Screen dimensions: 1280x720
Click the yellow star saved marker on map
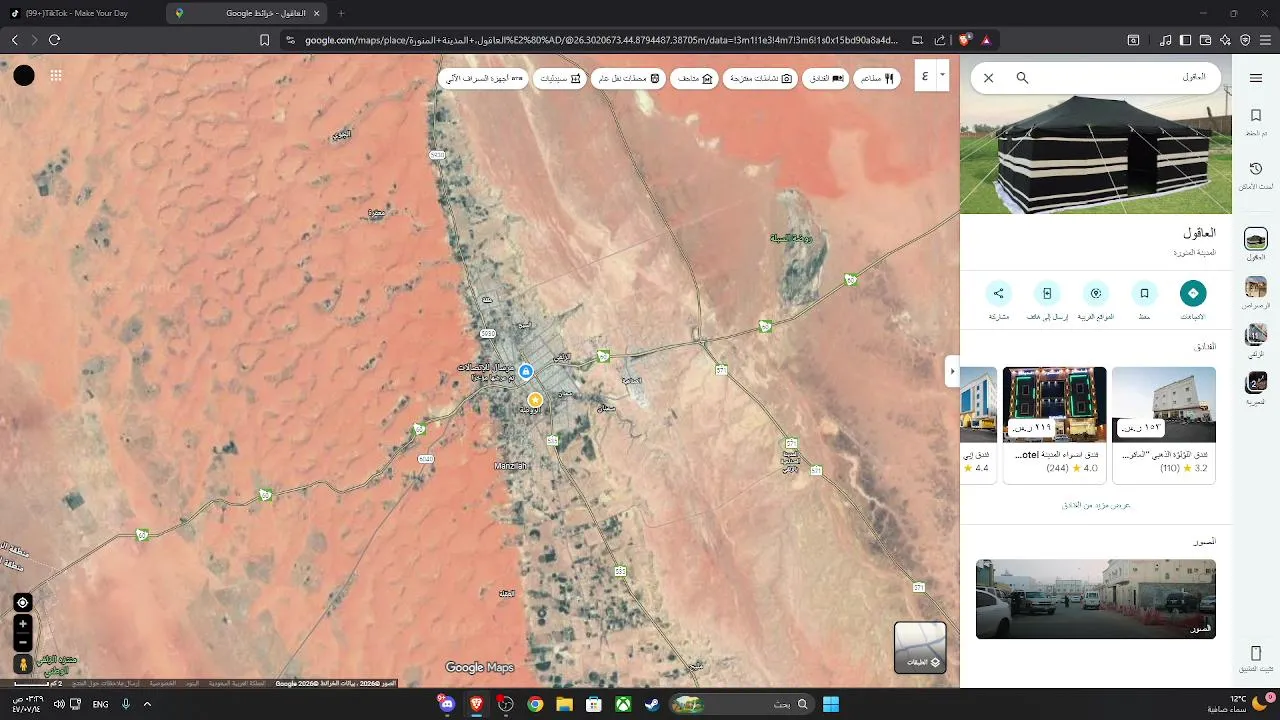[535, 399]
